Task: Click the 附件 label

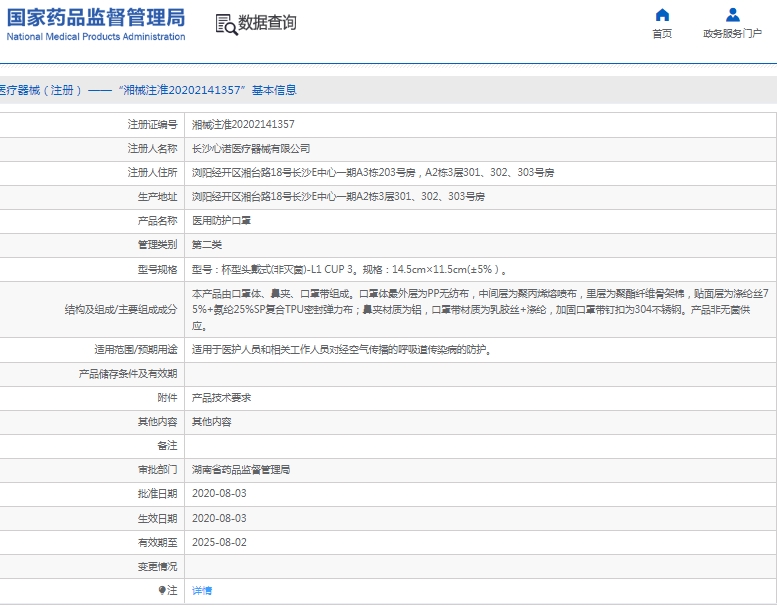Action: 167,397
